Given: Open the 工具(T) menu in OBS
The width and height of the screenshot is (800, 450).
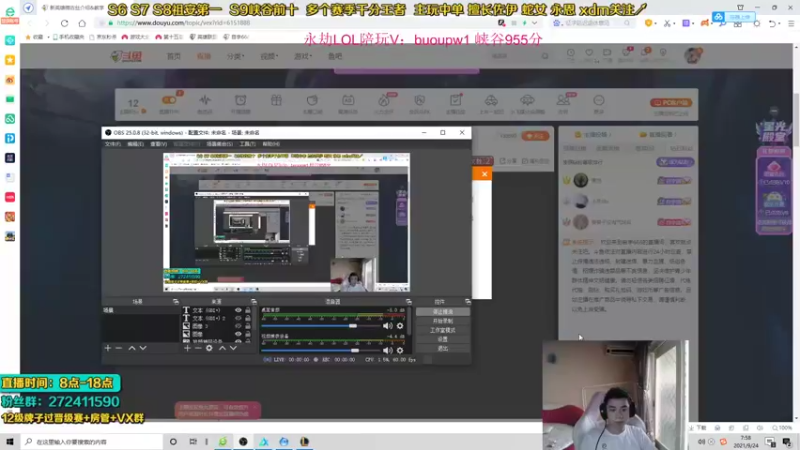Looking at the screenshot, I should click(247, 144).
